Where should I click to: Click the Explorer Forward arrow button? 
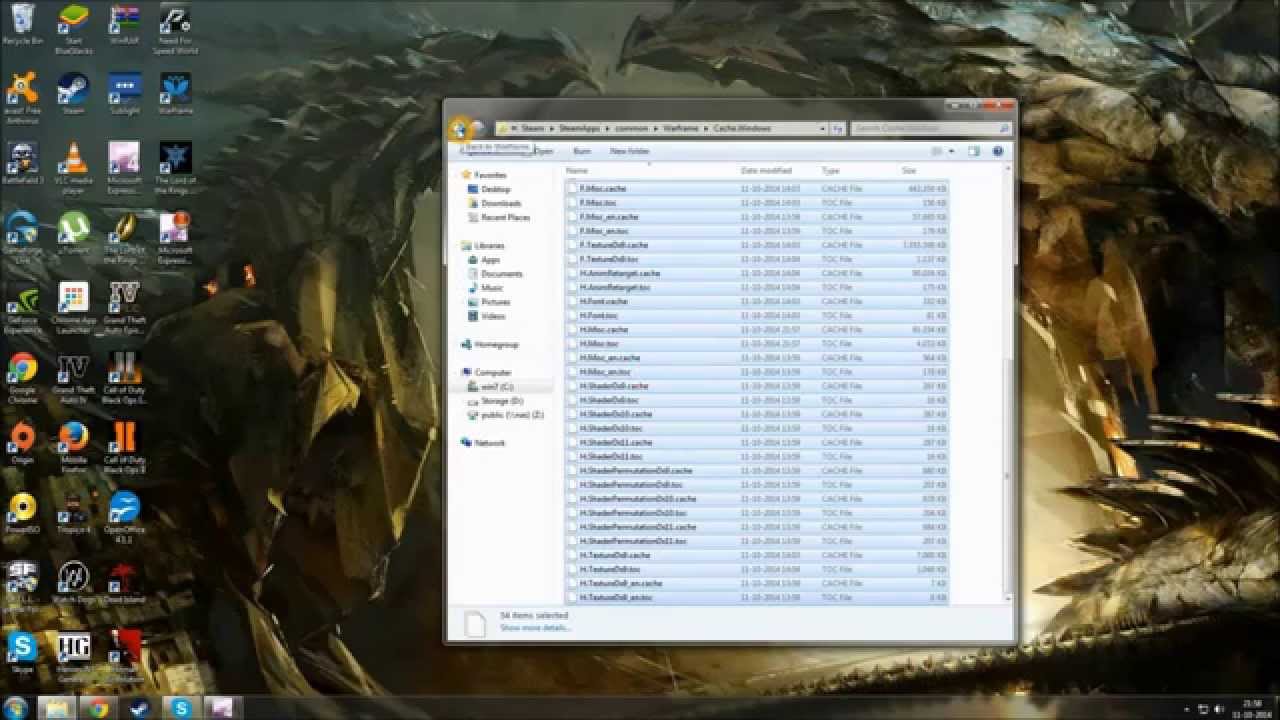(x=478, y=128)
